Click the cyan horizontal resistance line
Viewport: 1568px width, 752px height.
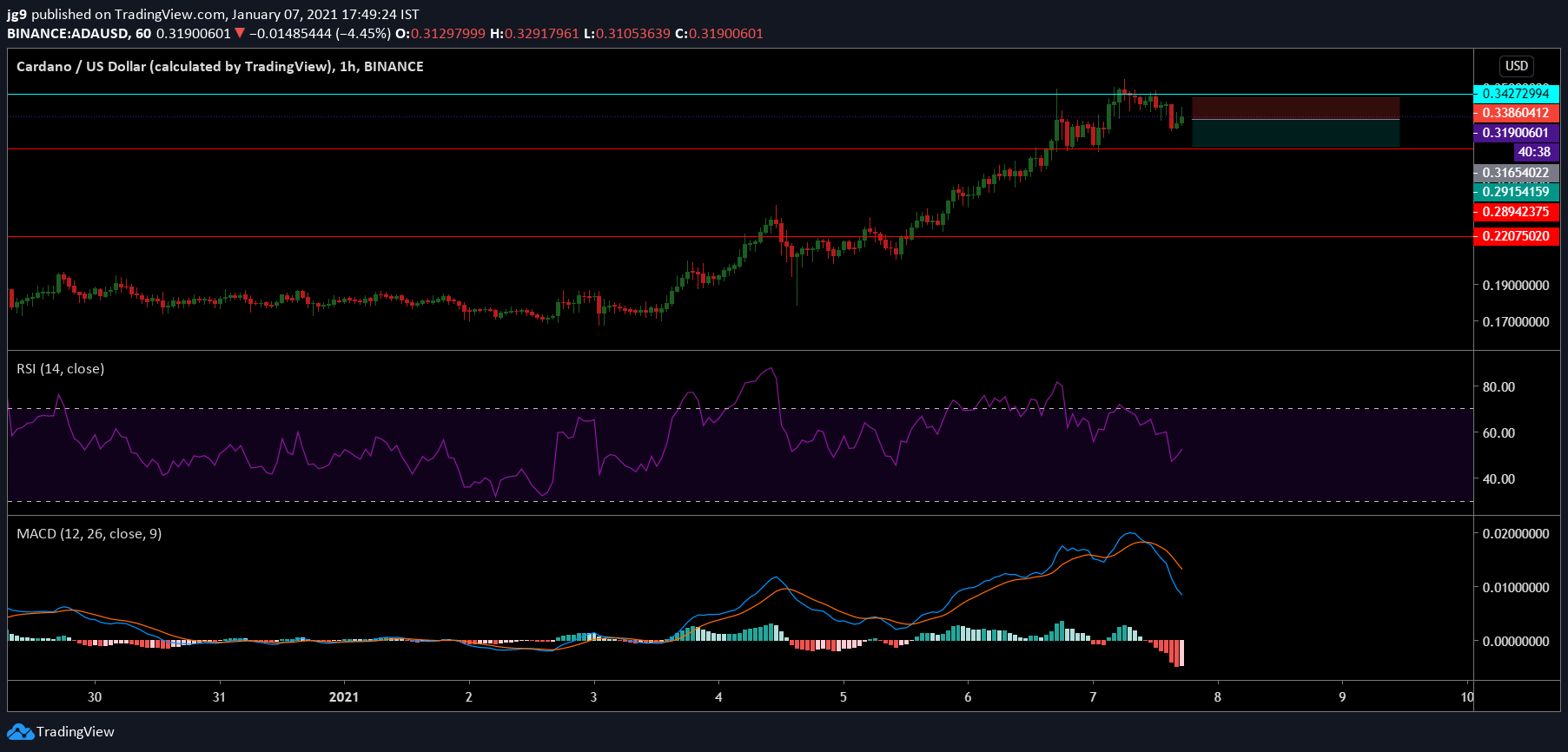click(740, 94)
